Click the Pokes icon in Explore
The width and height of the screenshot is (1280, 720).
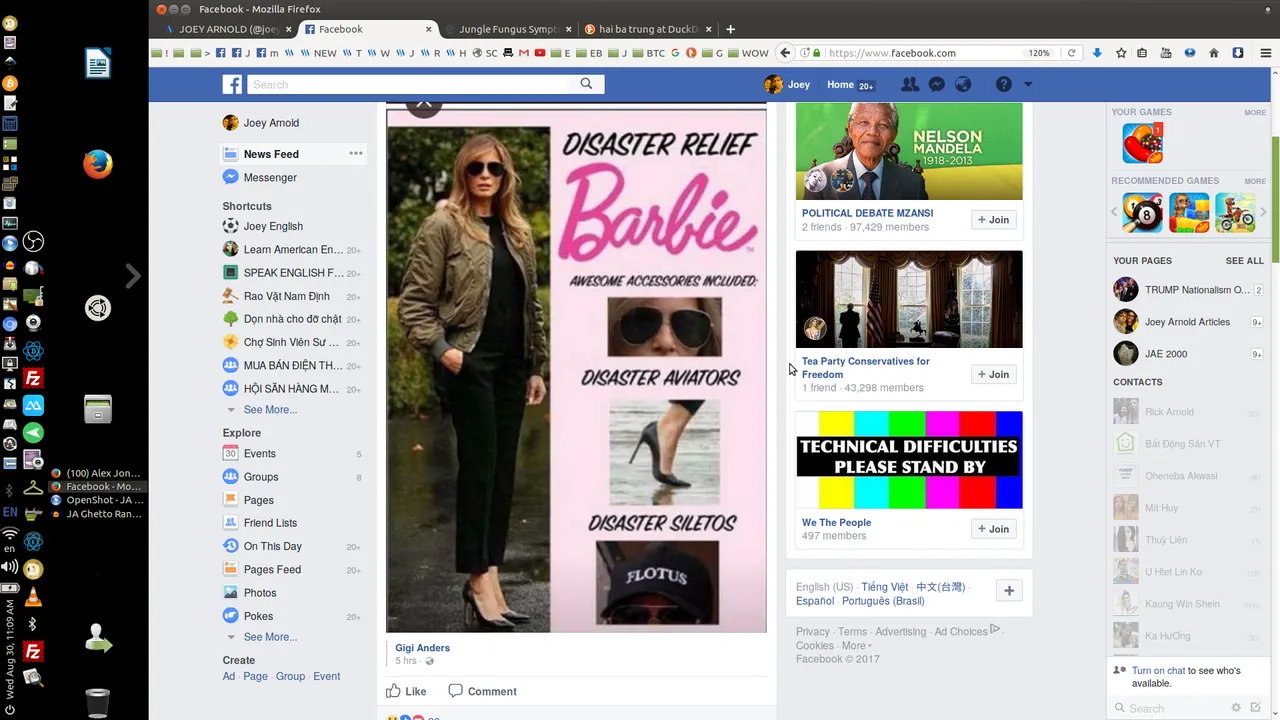(x=231, y=616)
